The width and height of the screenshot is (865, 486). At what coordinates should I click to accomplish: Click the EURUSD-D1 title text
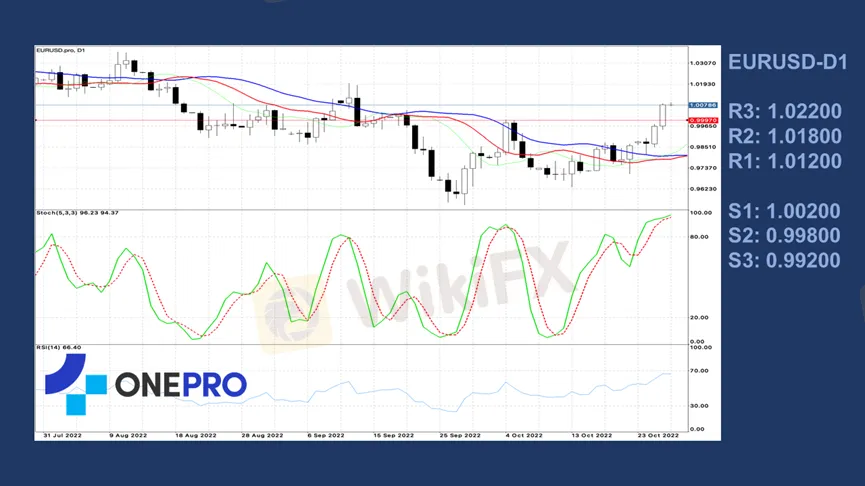tap(787, 62)
